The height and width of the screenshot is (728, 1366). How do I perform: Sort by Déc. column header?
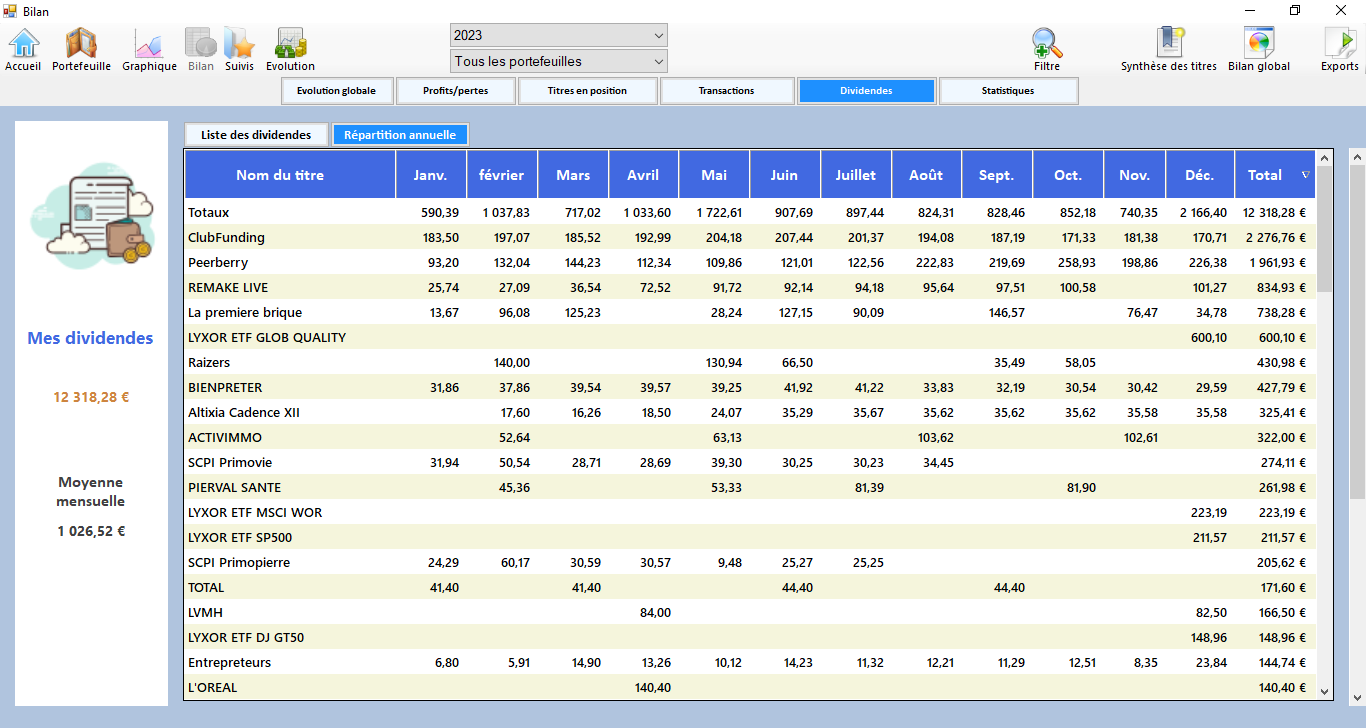[x=1200, y=175]
